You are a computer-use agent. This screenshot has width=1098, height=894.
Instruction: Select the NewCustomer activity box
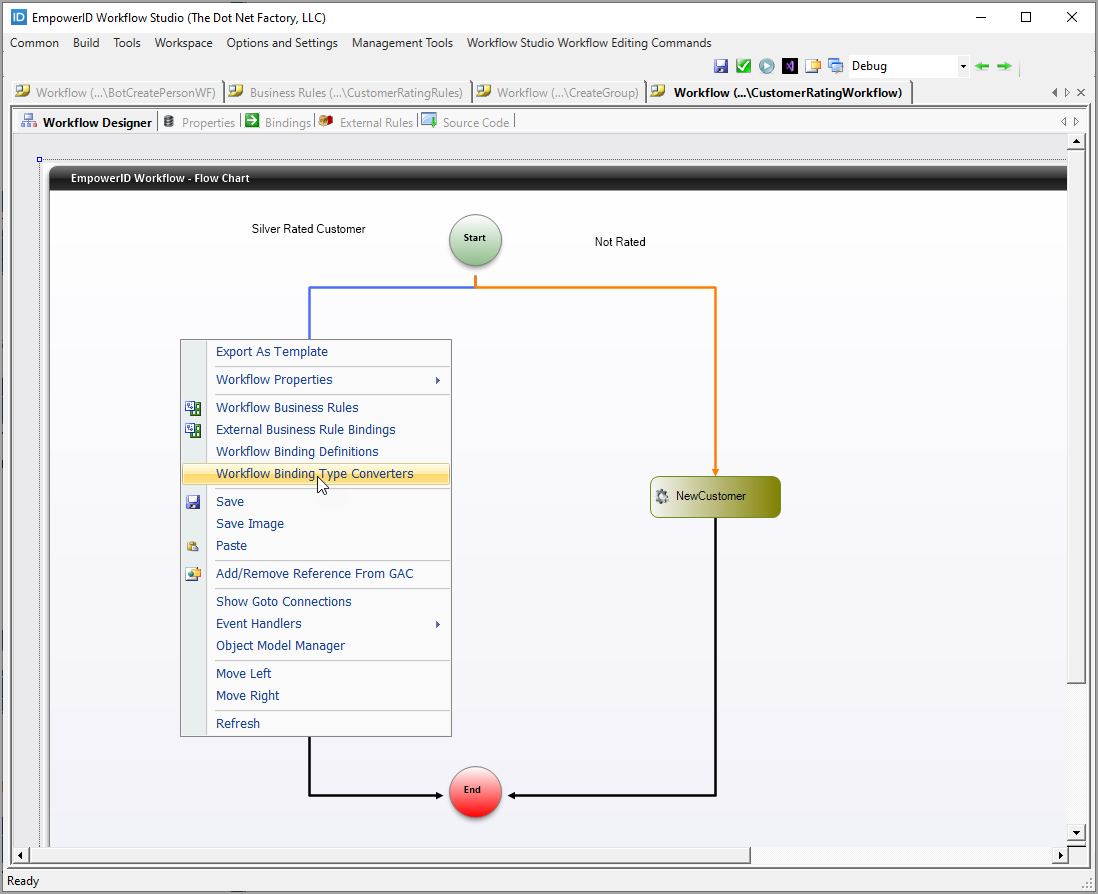coord(715,497)
